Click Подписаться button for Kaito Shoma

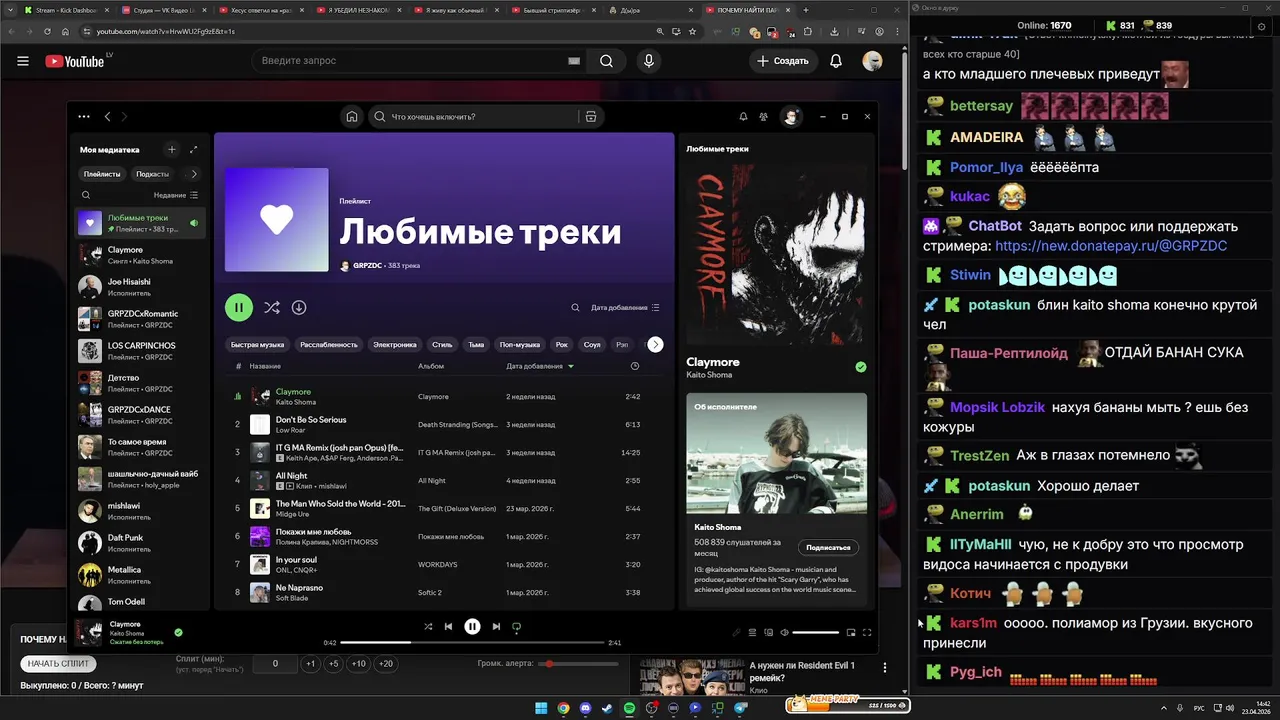(x=828, y=547)
